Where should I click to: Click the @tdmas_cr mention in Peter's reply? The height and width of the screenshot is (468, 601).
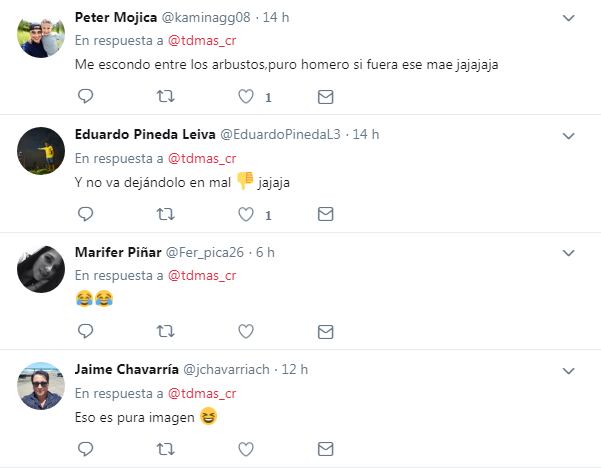tap(201, 41)
